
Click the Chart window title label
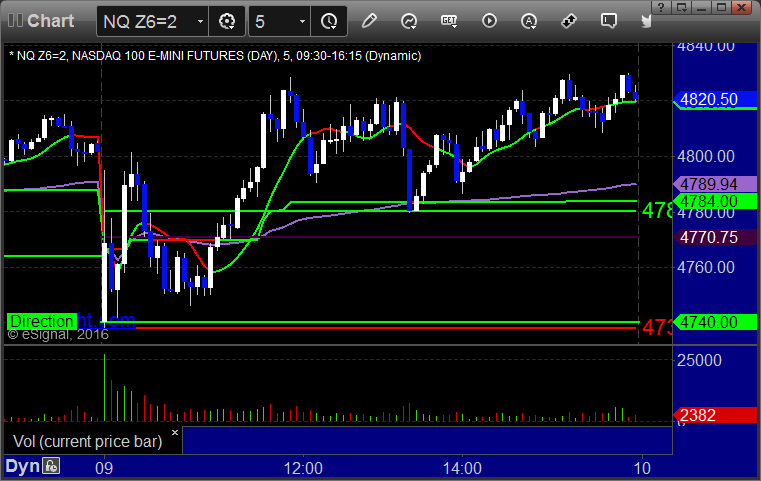point(50,20)
